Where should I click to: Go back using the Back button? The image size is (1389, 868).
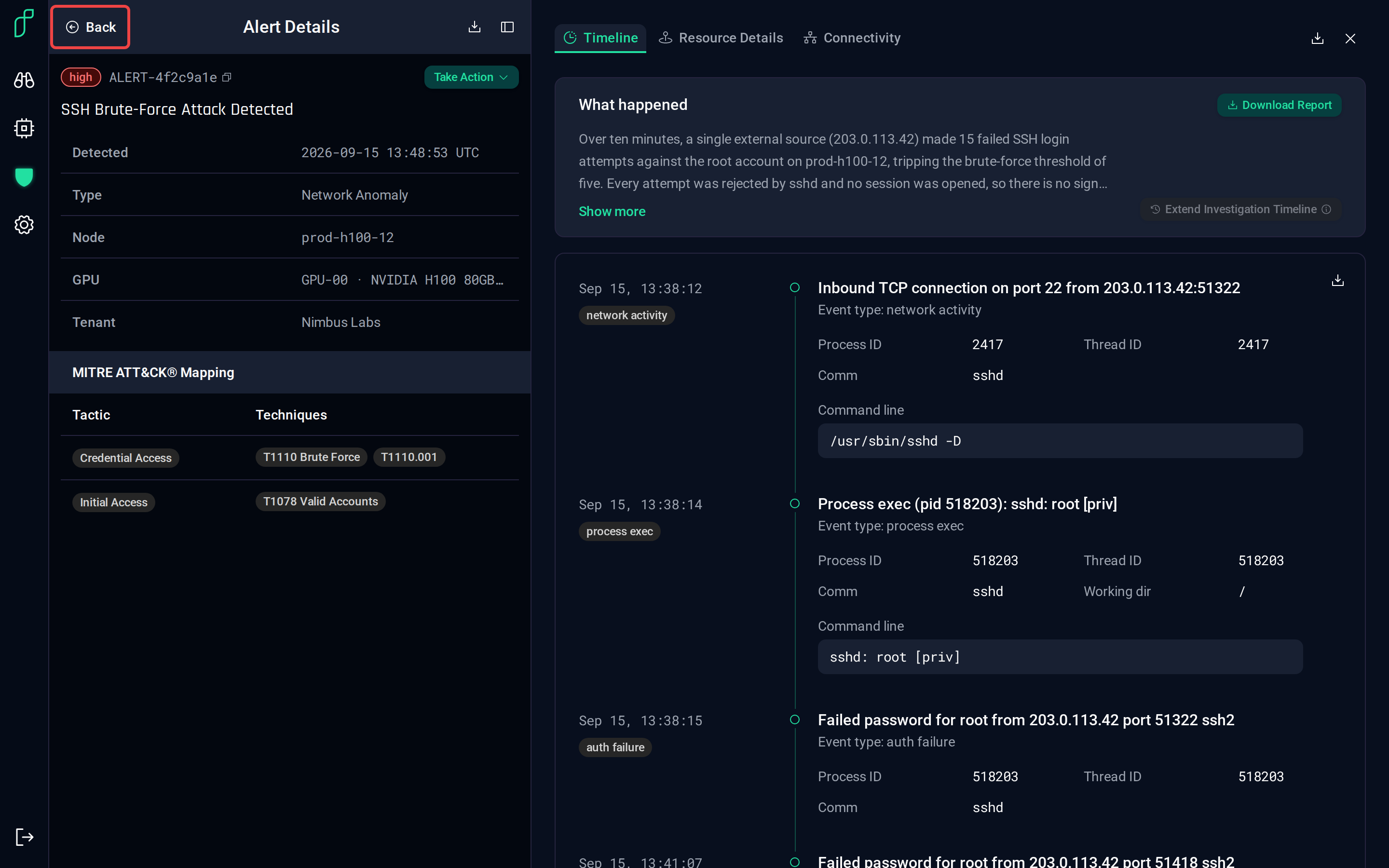91,27
